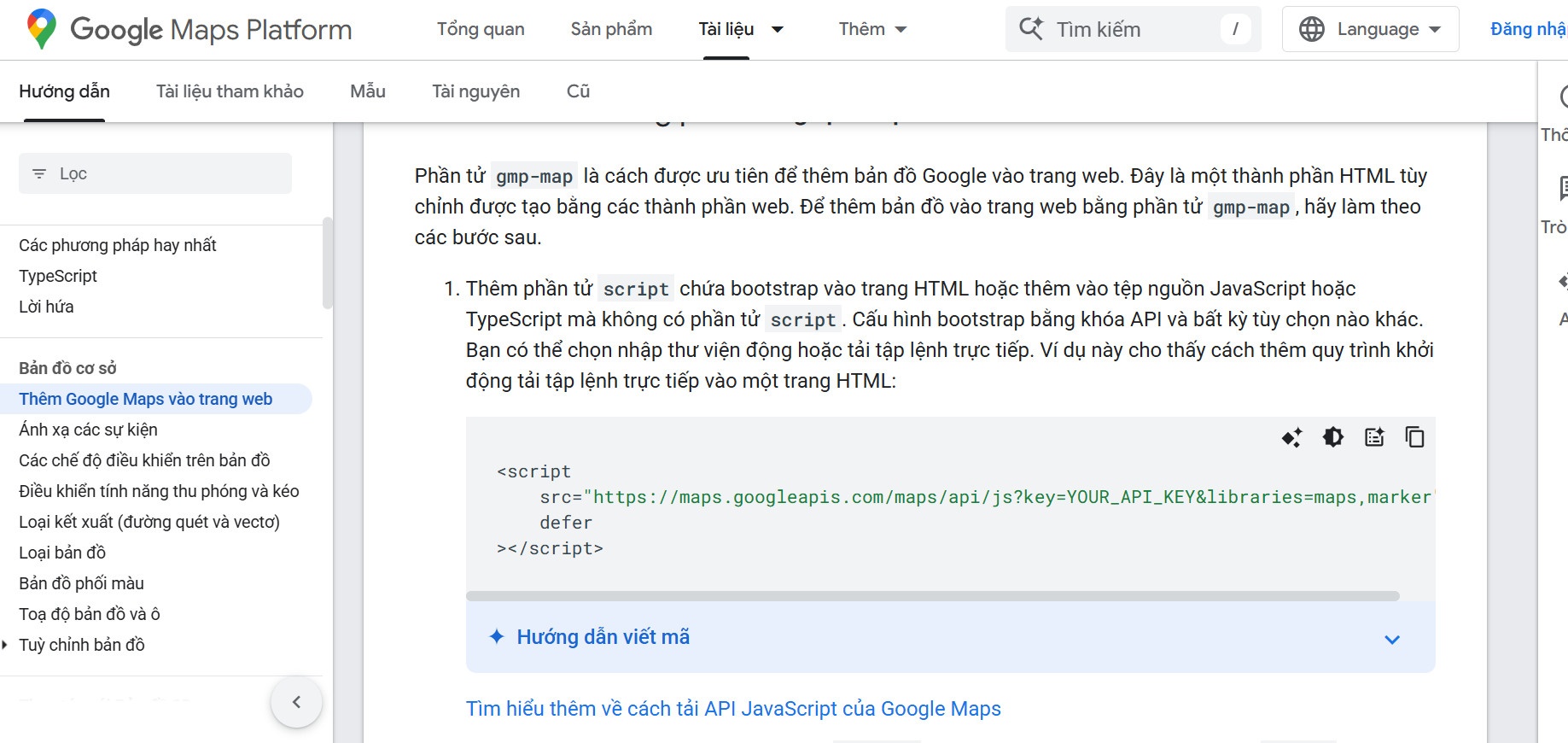Click the Đăng nhập button
This screenshot has height=743, width=1568.
pyautogui.click(x=1529, y=28)
